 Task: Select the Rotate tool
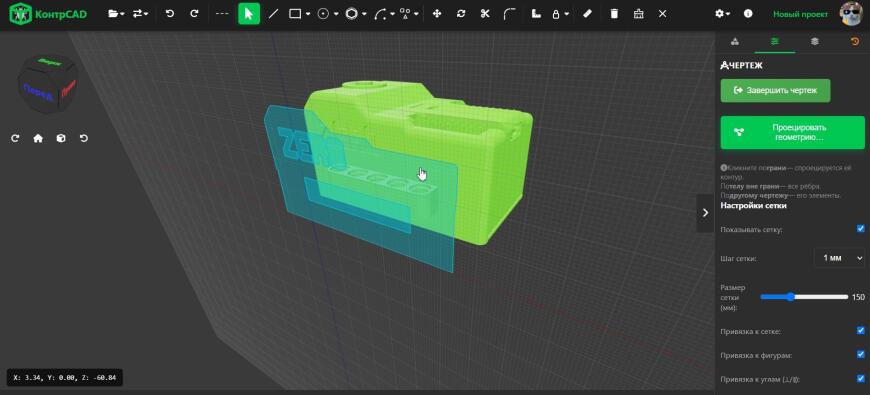[x=461, y=14]
